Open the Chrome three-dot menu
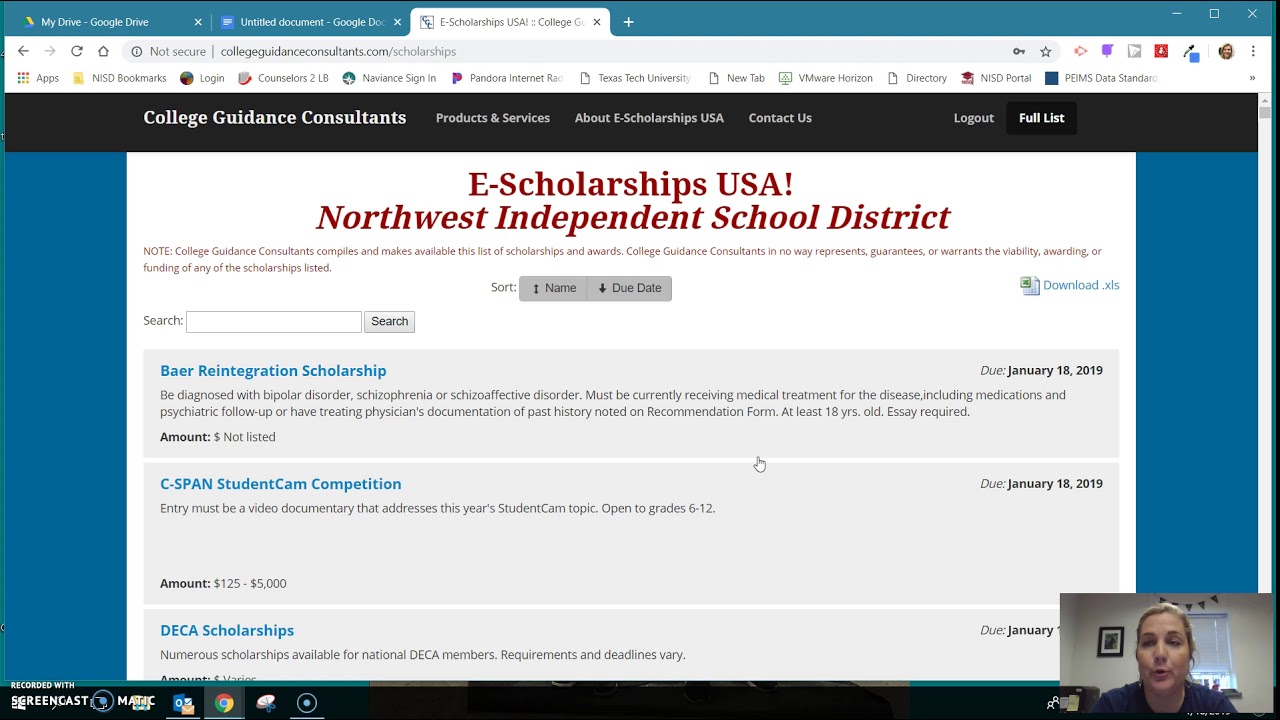 tap(1253, 51)
